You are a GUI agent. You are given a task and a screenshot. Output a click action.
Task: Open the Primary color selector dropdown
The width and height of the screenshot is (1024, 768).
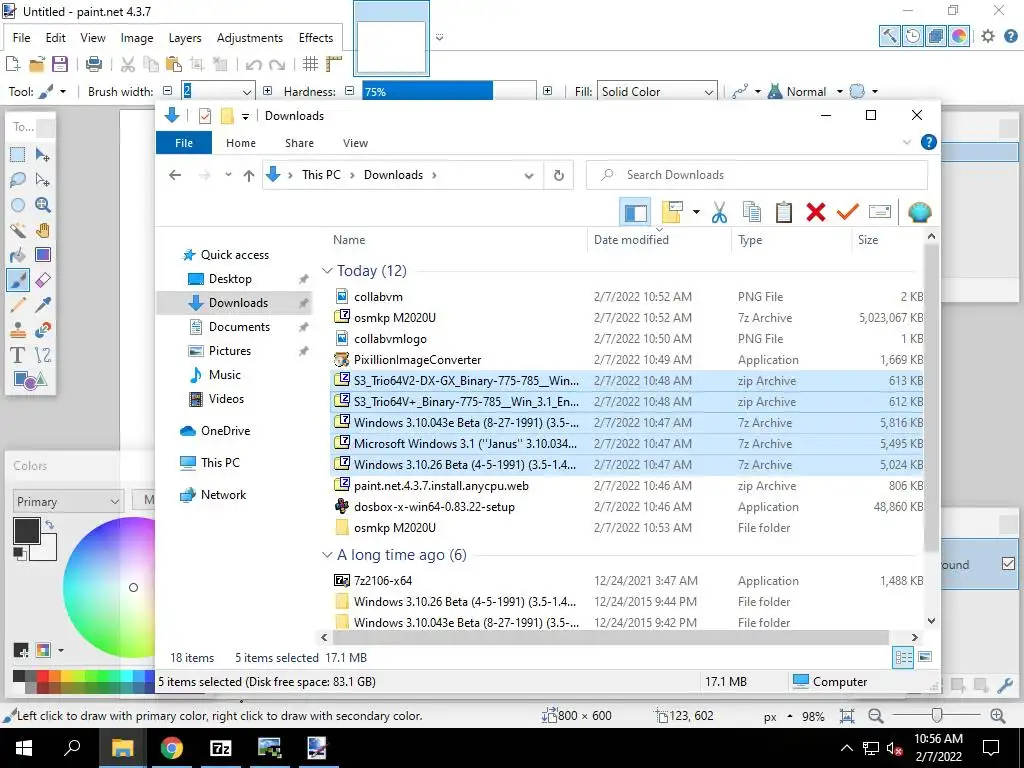tap(68, 502)
